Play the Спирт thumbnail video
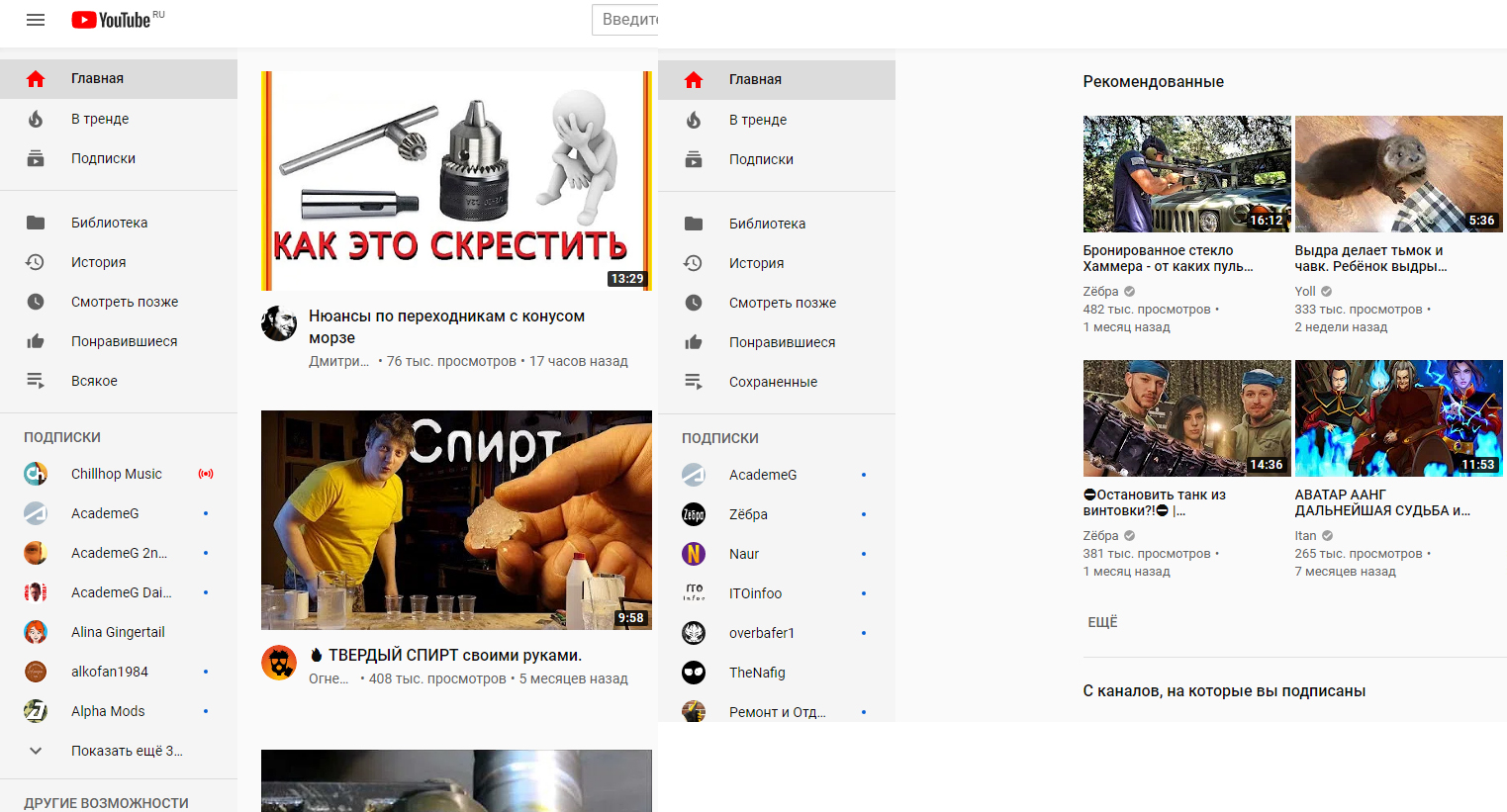1507x812 pixels. pos(456,520)
